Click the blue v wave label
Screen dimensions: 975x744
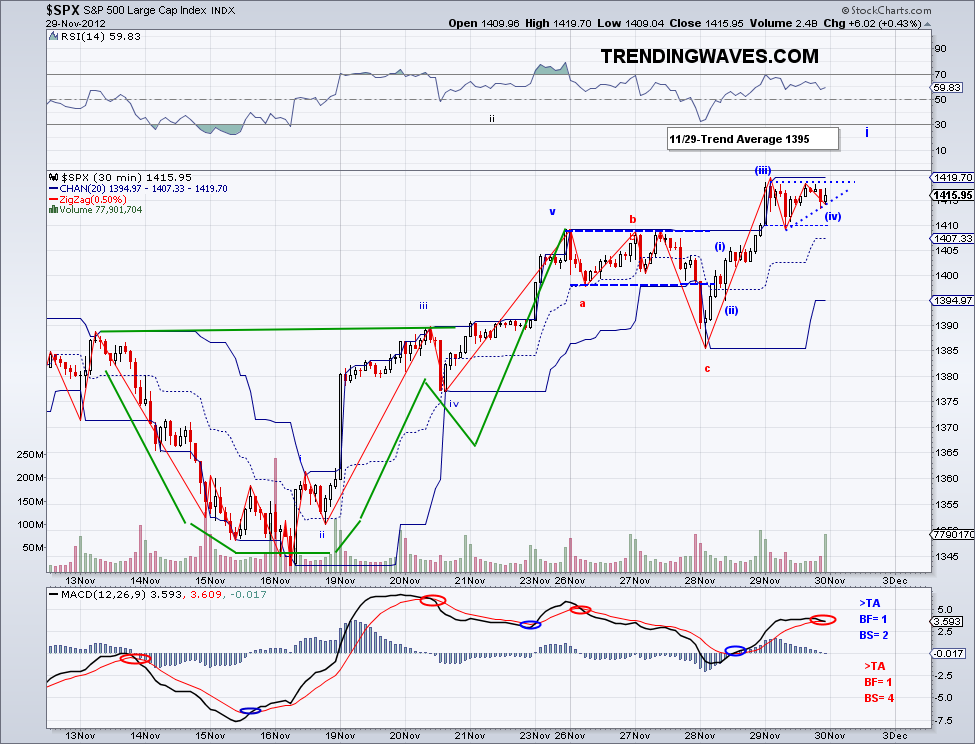pos(552,212)
